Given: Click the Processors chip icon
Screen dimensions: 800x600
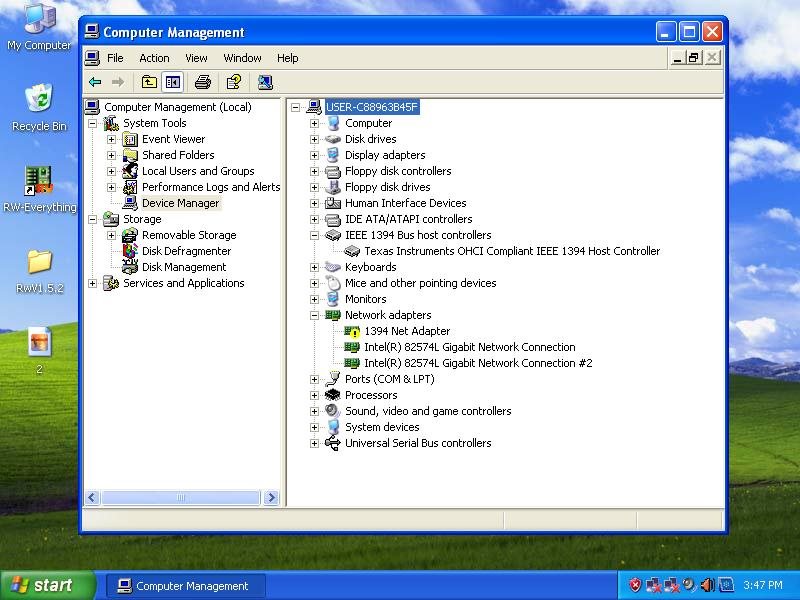Looking at the screenshot, I should (333, 395).
